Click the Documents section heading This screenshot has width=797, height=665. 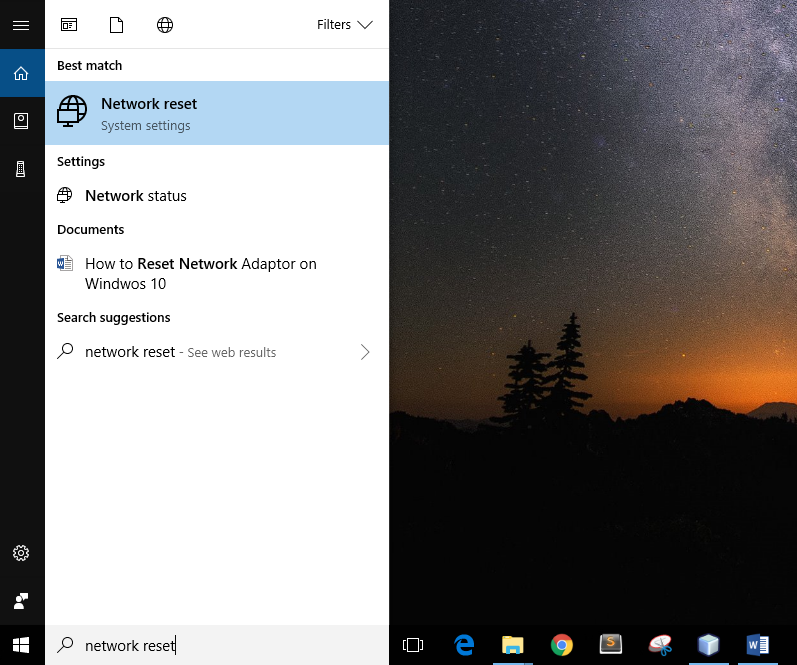[90, 230]
